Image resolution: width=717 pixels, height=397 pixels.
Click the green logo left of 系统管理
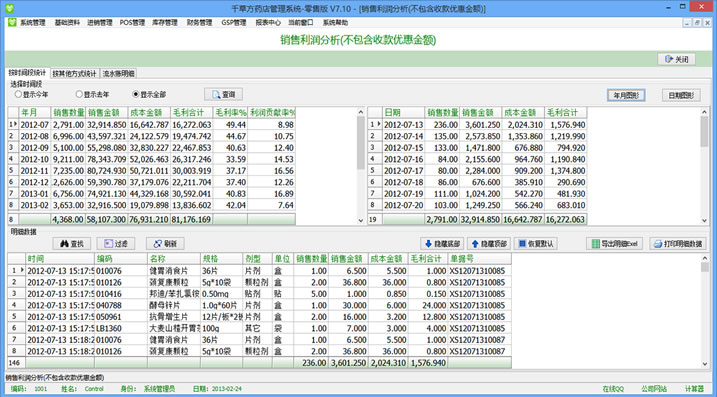12,22
